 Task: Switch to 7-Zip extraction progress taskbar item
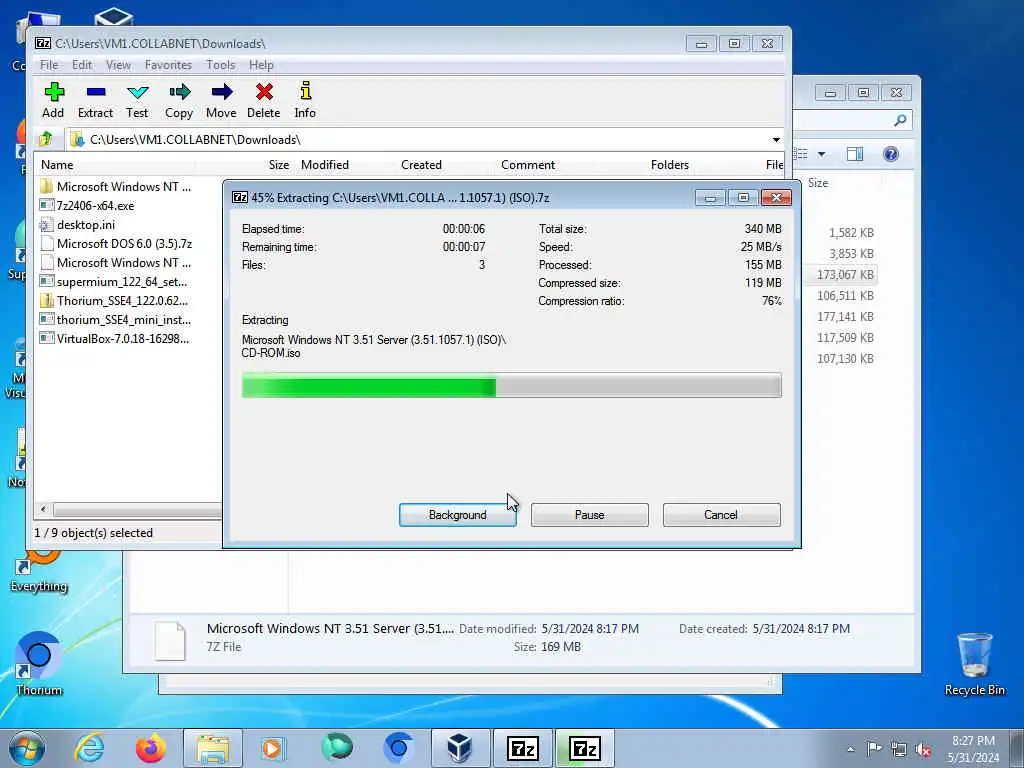[x=584, y=748]
